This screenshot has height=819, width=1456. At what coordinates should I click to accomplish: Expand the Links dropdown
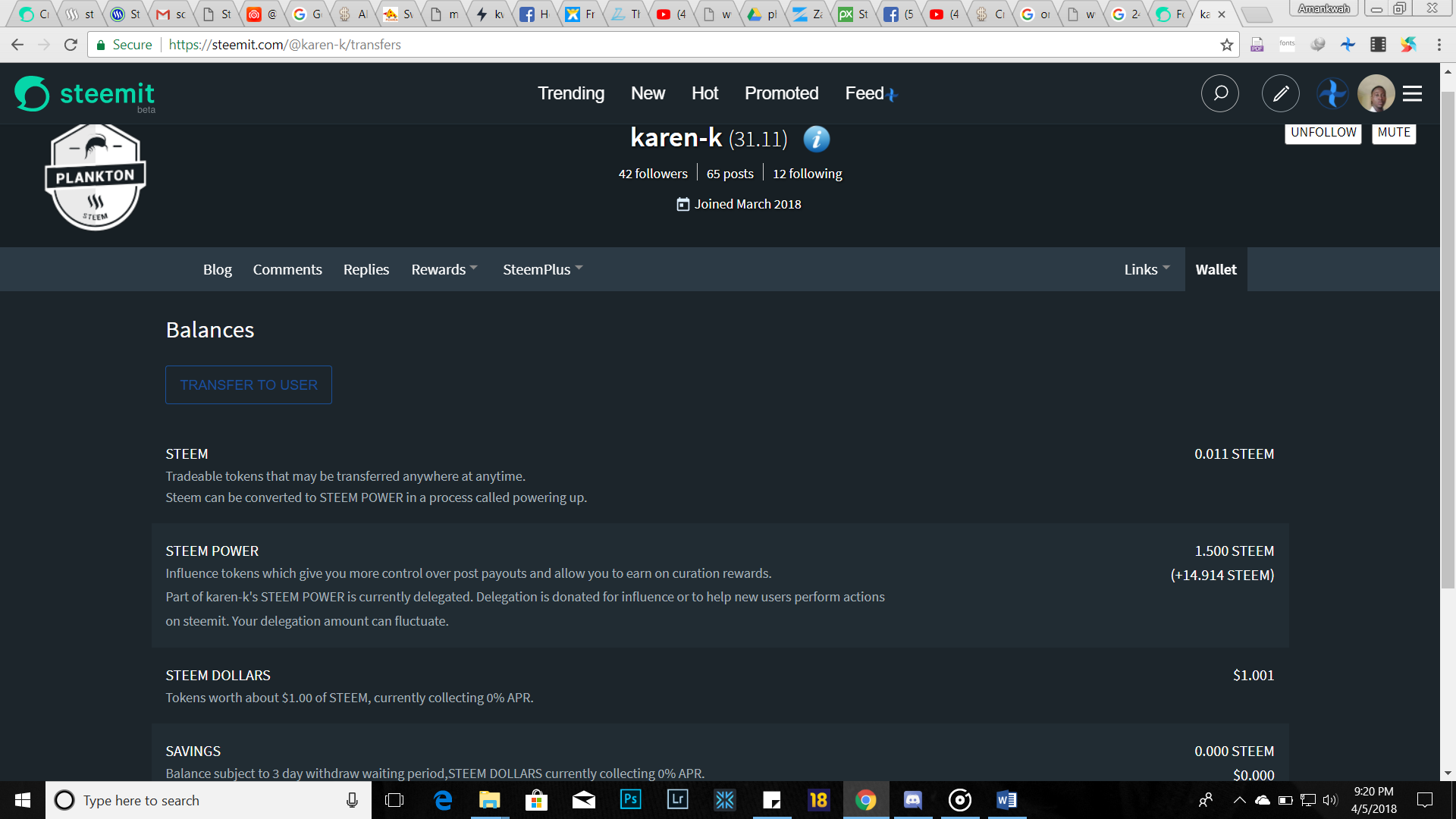pos(1146,269)
